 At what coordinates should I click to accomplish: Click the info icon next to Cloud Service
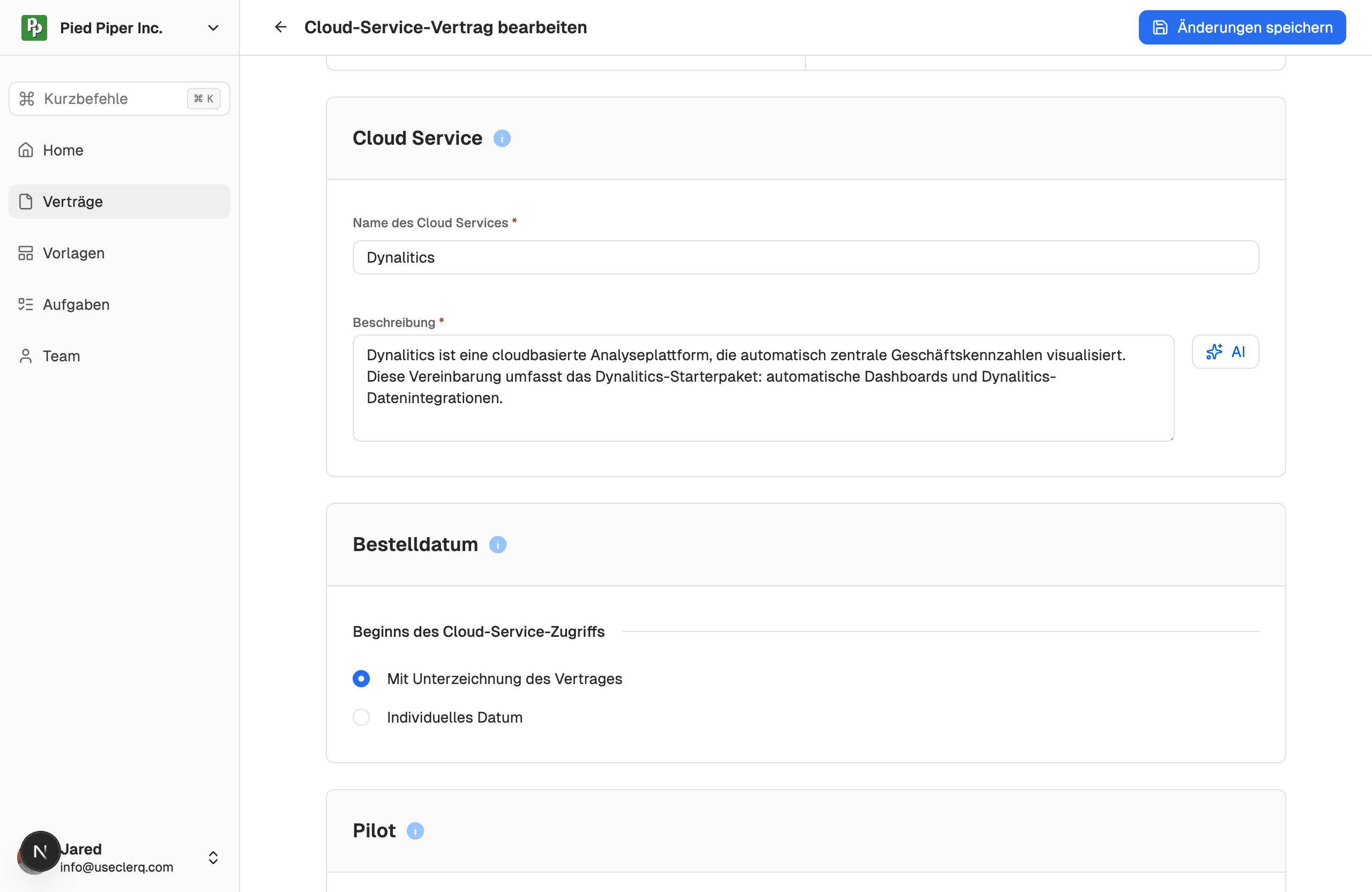click(x=502, y=138)
